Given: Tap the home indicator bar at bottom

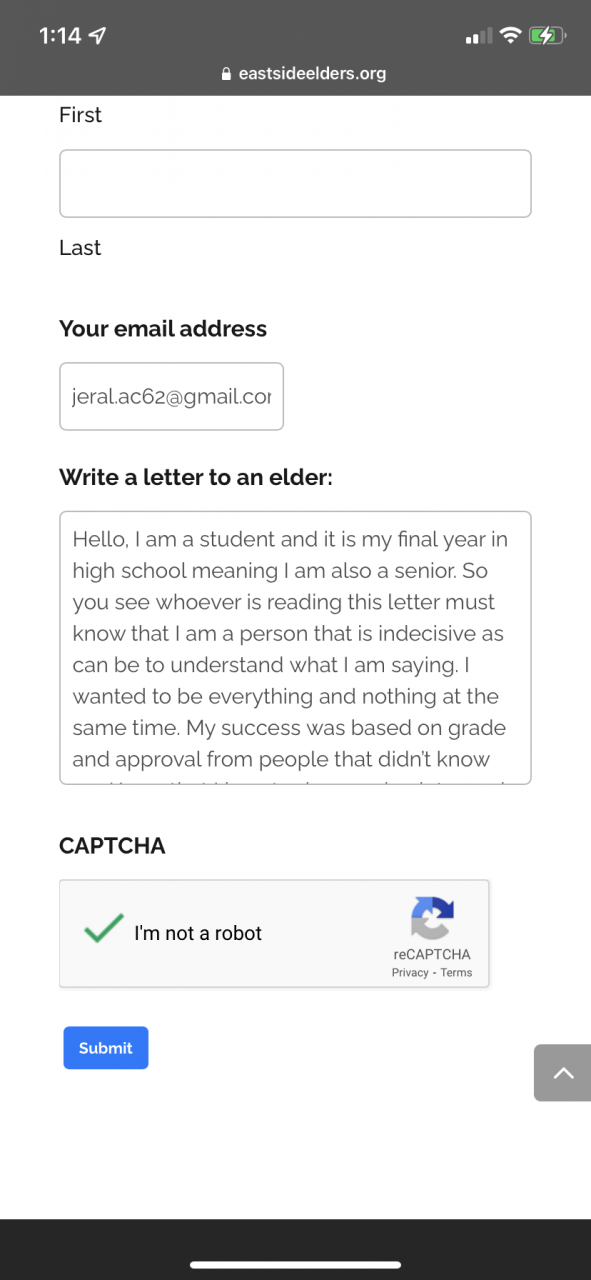Looking at the screenshot, I should coord(295,1265).
